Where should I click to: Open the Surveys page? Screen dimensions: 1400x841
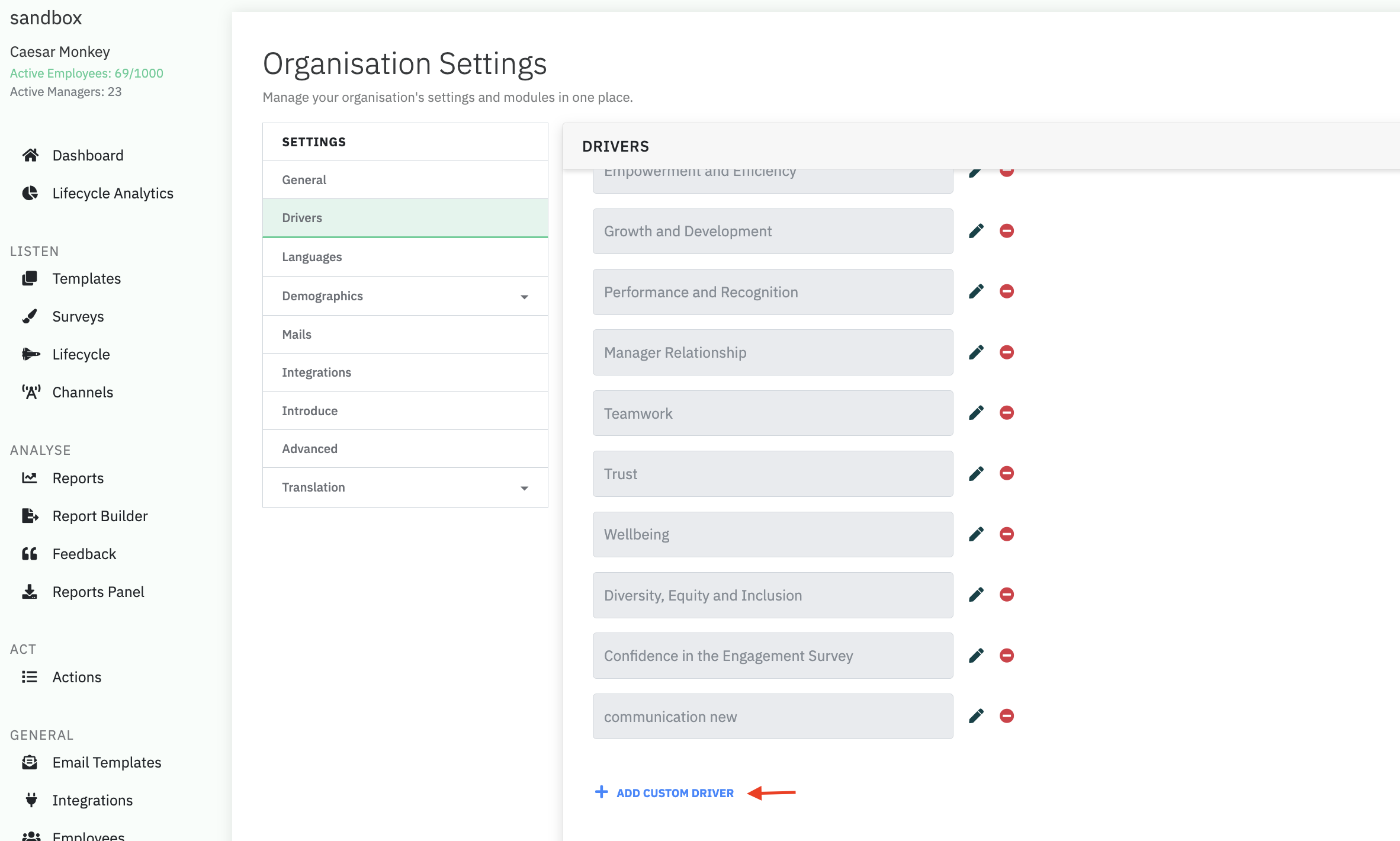78,316
